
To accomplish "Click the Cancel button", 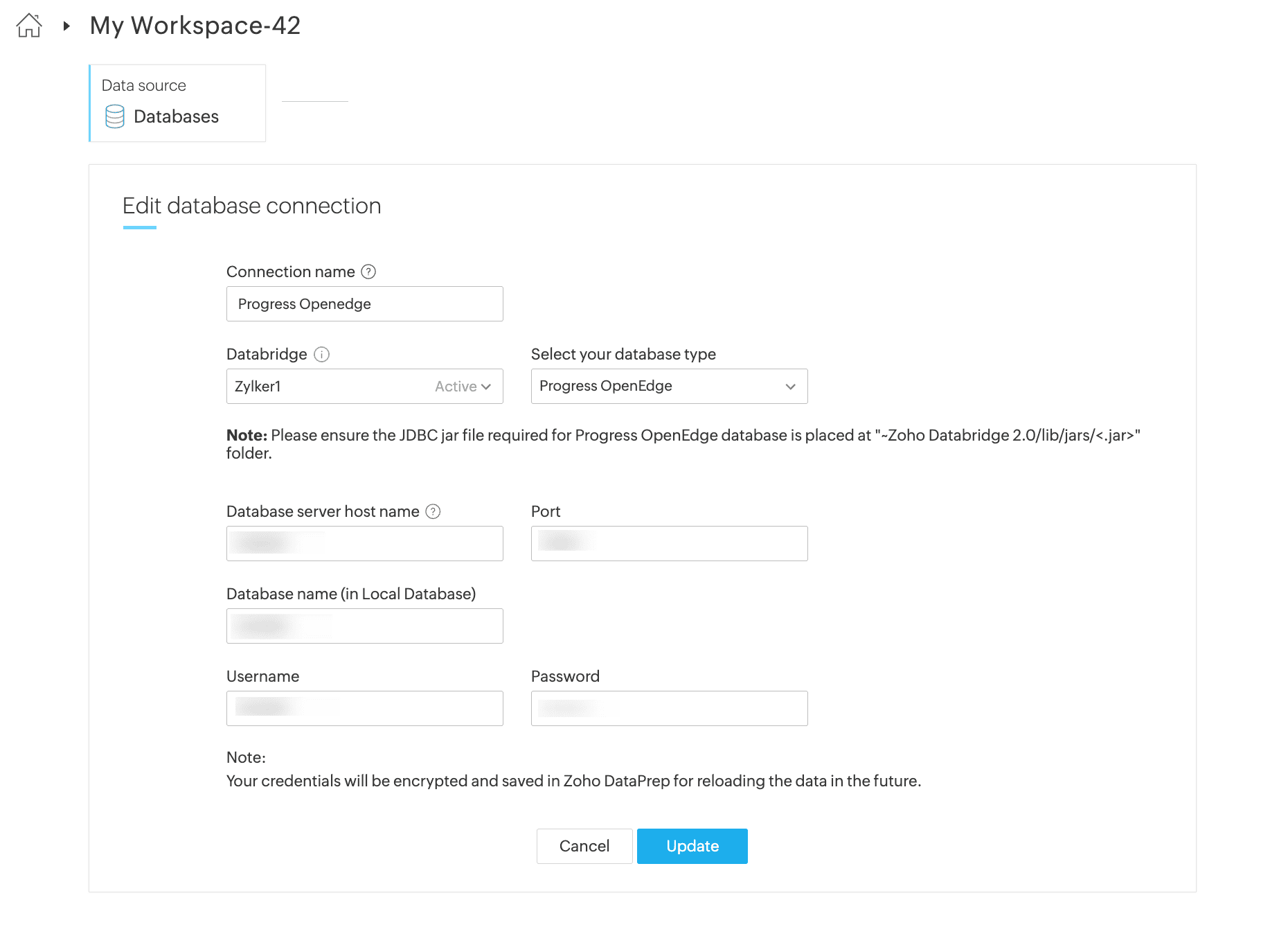I will [x=584, y=846].
